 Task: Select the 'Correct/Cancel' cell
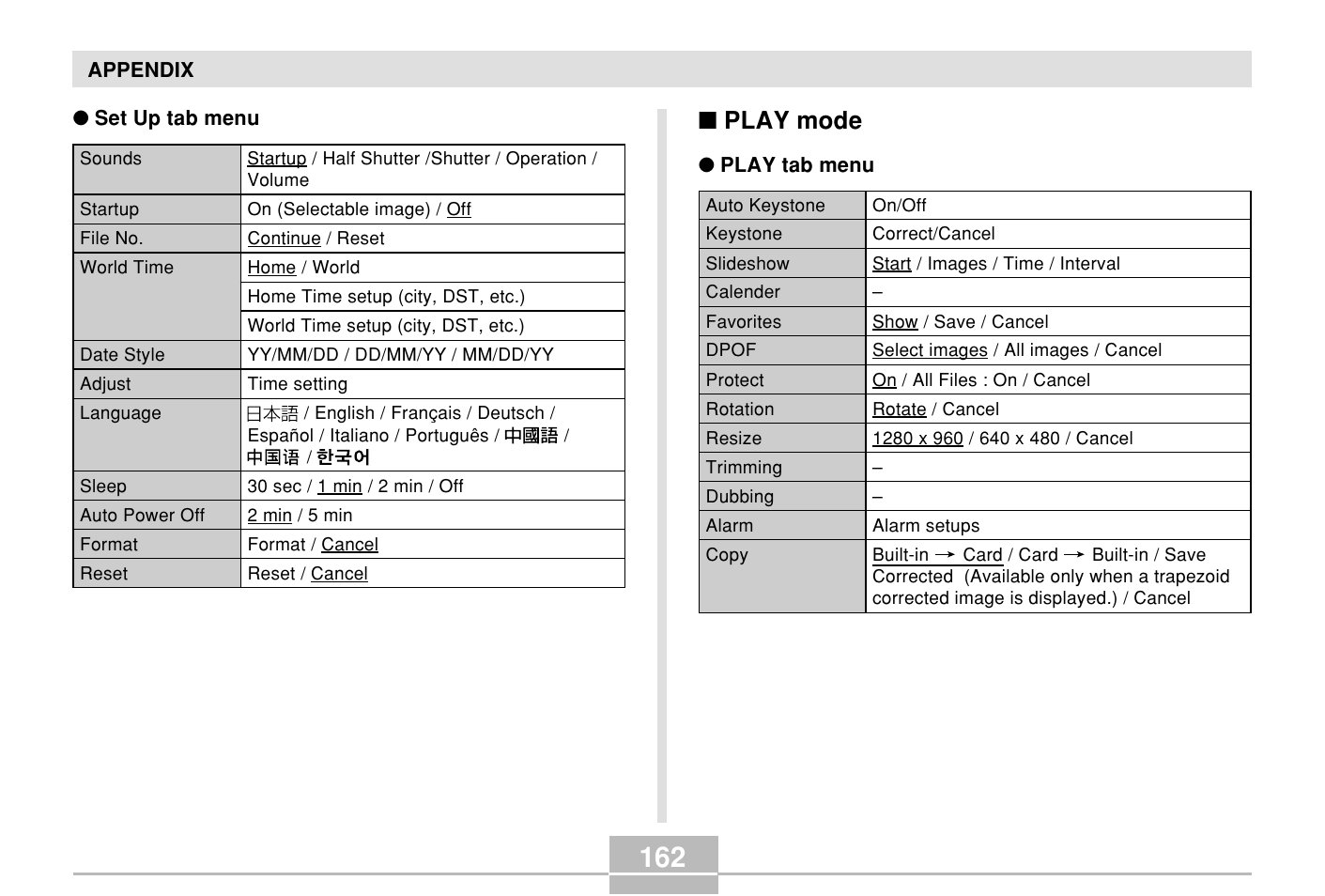[x=1058, y=234]
